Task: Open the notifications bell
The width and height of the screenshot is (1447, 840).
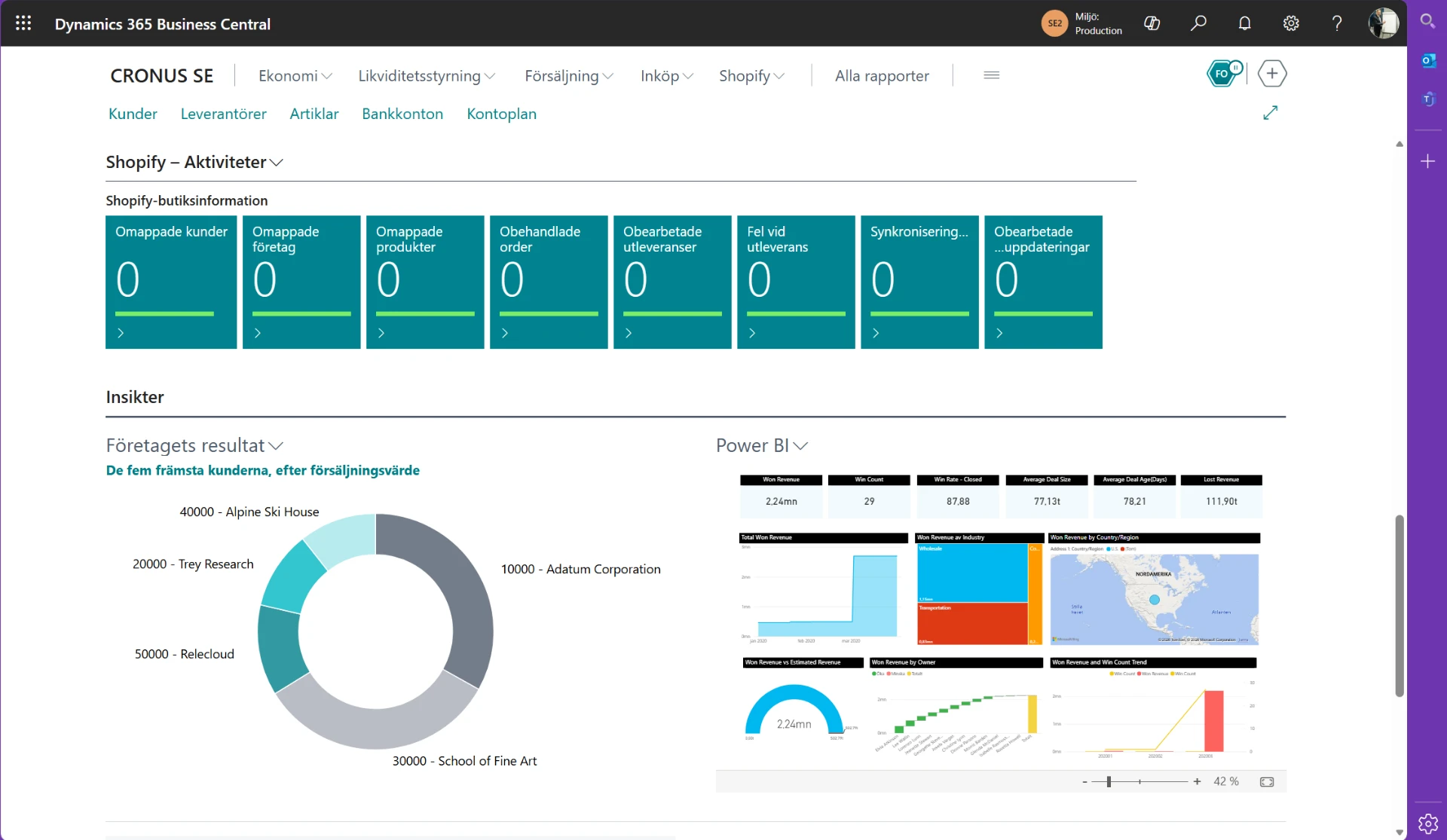Action: click(x=1244, y=23)
